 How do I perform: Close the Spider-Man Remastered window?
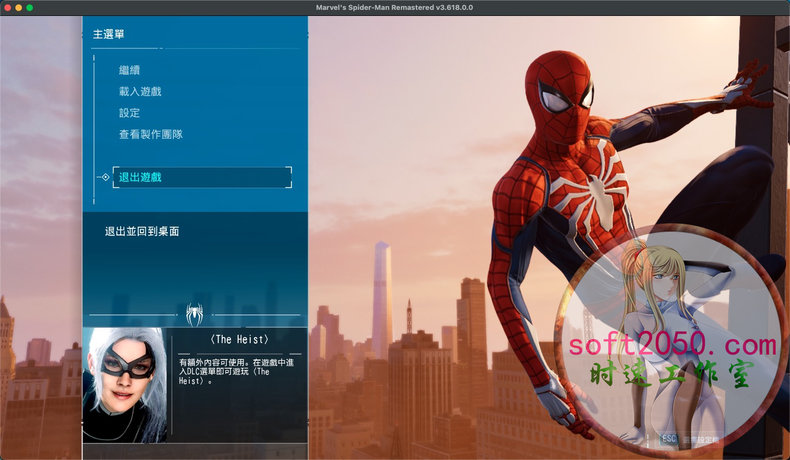[6, 7]
